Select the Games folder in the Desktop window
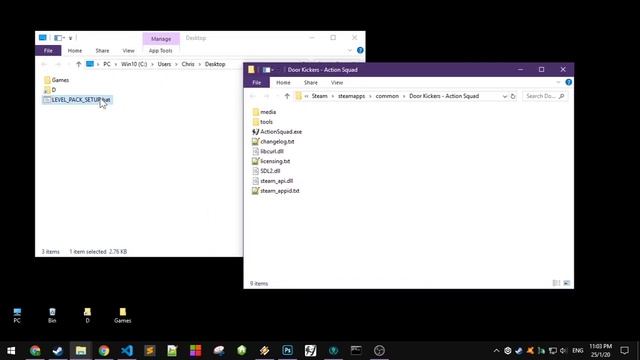This screenshot has width=640, height=360. [56, 80]
